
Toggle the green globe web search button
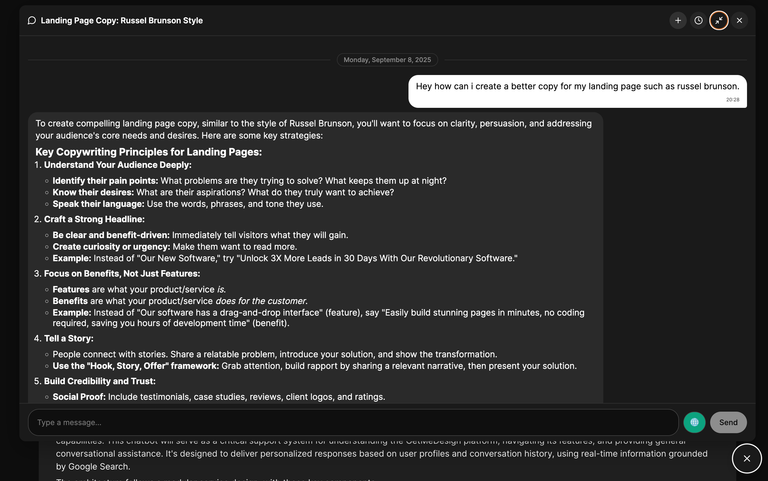point(694,422)
